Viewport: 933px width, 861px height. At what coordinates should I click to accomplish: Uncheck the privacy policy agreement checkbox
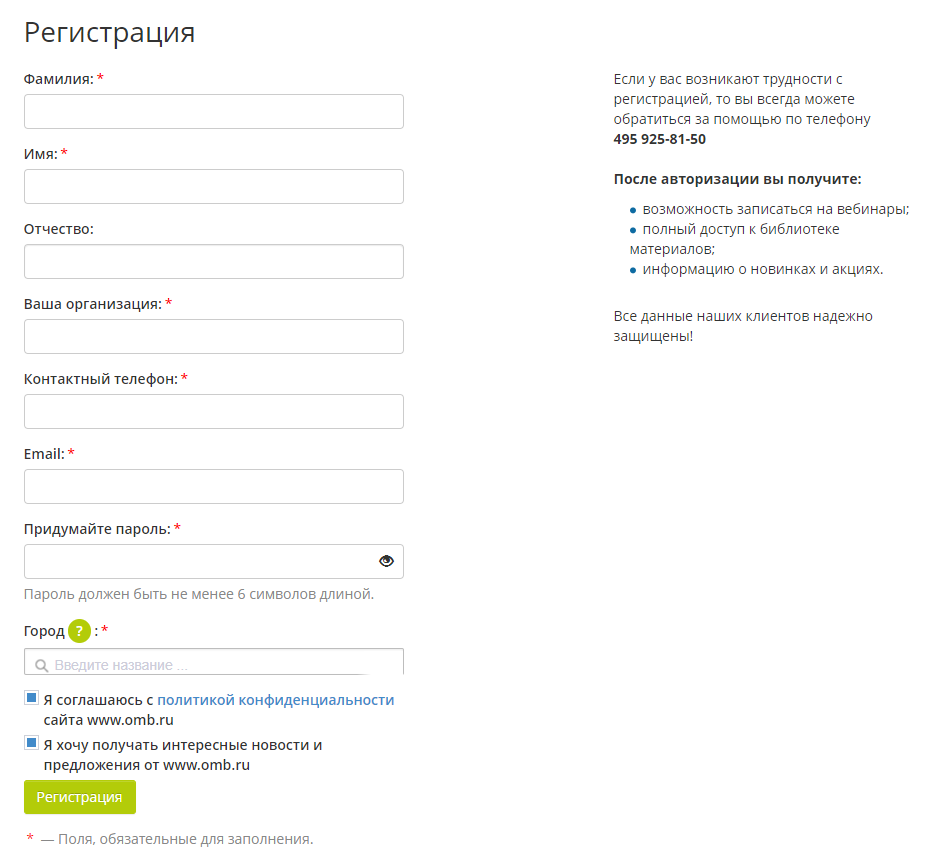coord(32,698)
